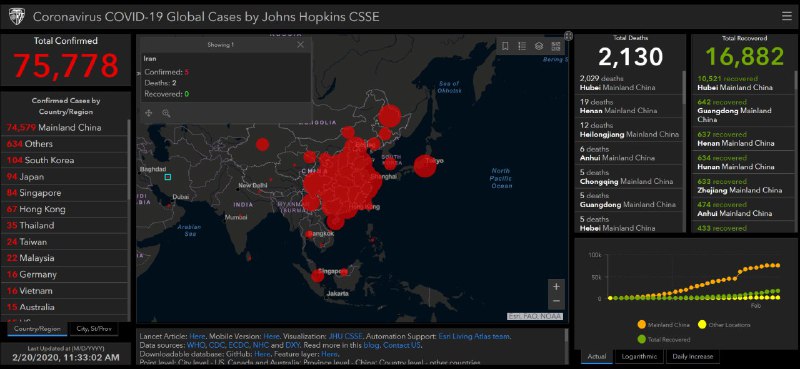Switch to the City, St/Prov tab

pyautogui.click(x=93, y=329)
